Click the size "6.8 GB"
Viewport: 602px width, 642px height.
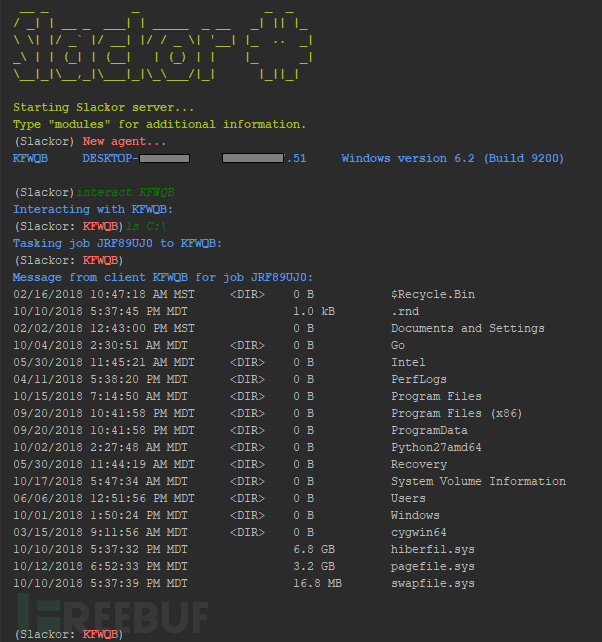click(x=314, y=549)
